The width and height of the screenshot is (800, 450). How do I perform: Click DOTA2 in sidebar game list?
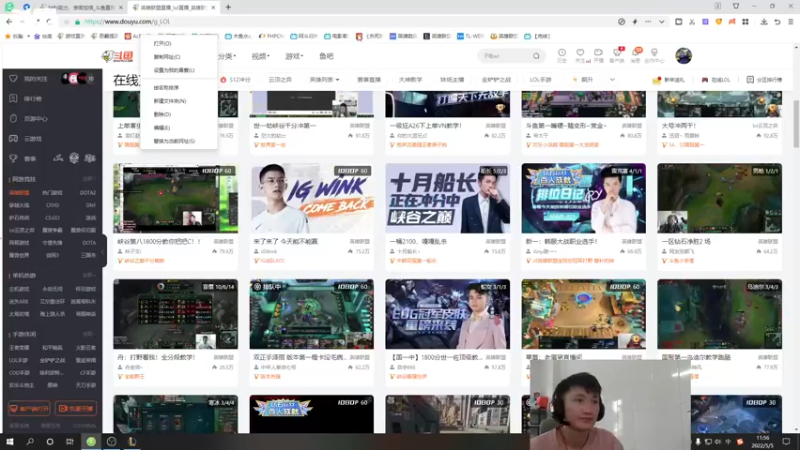pos(88,193)
